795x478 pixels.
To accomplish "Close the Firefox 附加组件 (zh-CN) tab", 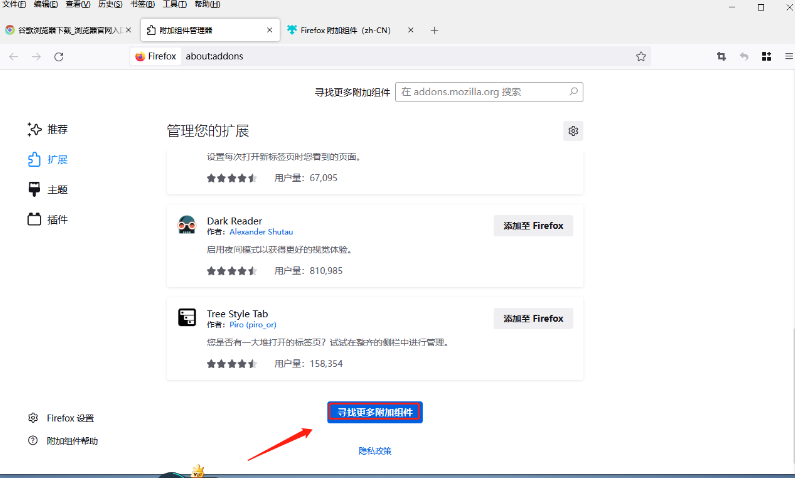I will click(411, 30).
